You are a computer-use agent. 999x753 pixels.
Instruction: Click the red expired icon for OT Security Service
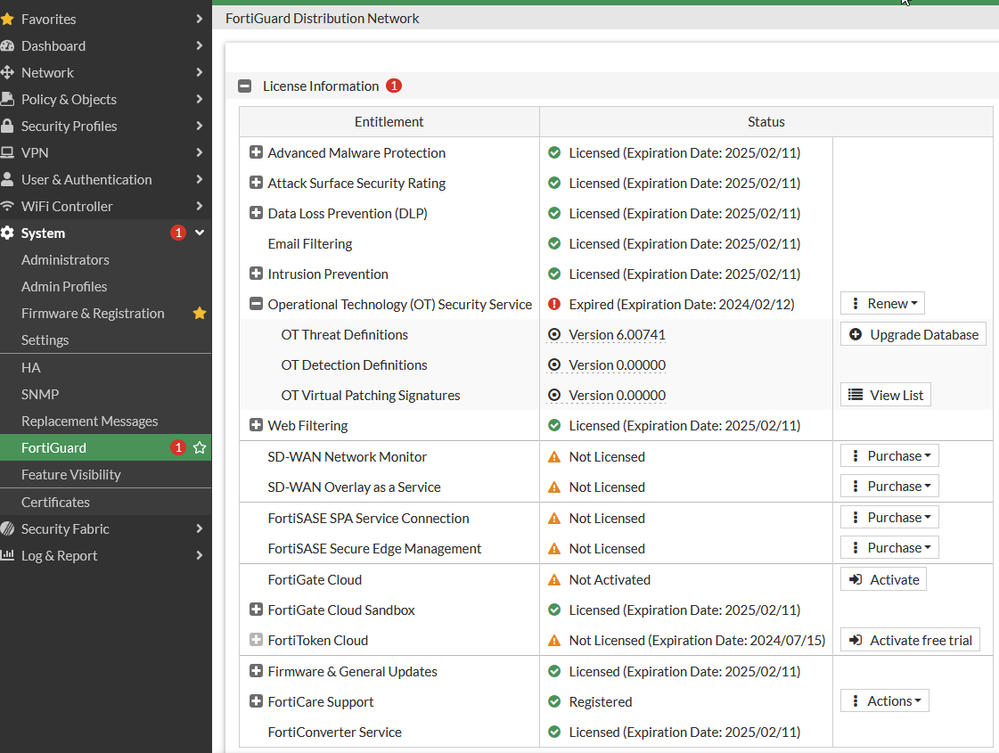(x=554, y=304)
